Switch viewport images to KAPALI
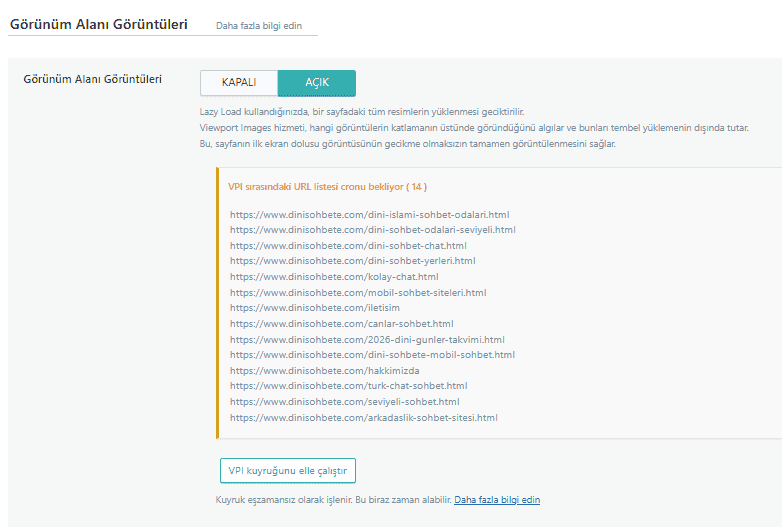Image resolution: width=782 pixels, height=532 pixels. coord(239,83)
